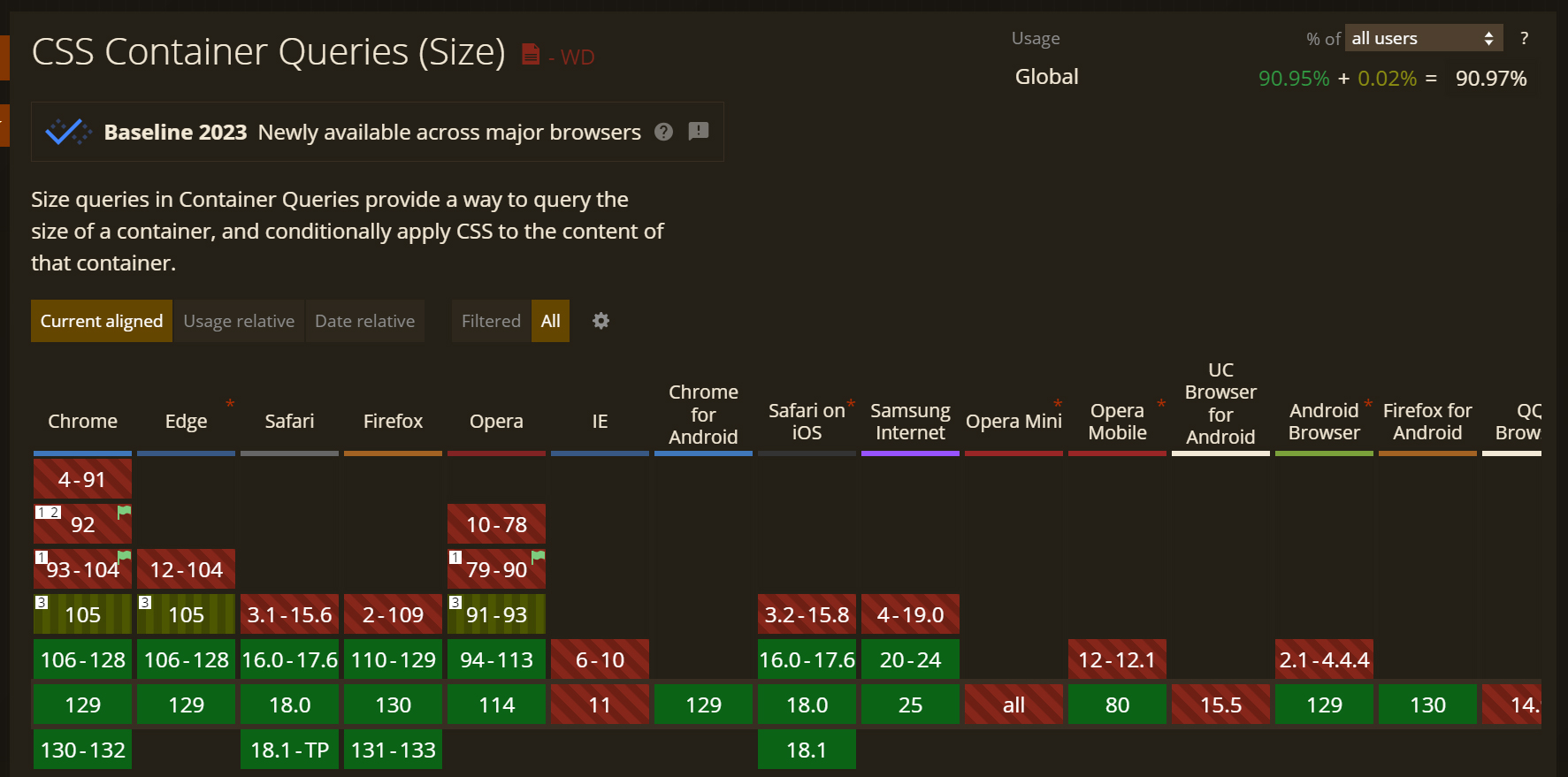Click the Baseline feedback speech-bubble icon
This screenshot has height=777, width=1568.
coord(699,132)
